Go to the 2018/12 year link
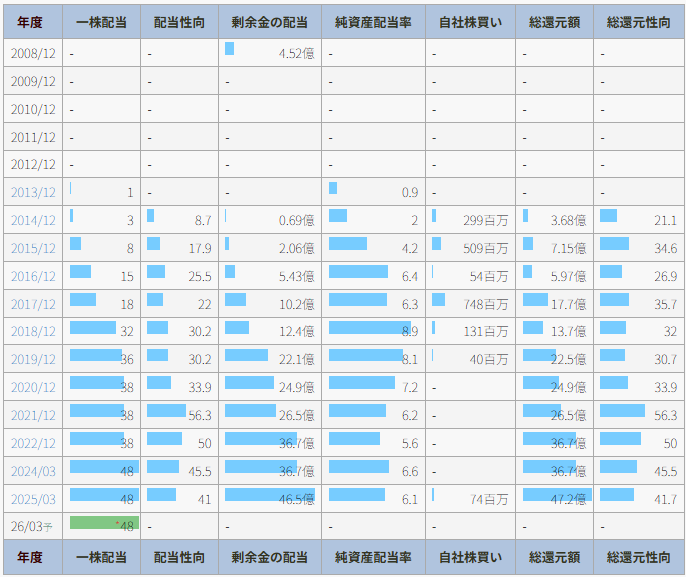This screenshot has width=686, height=577. coord(33,332)
